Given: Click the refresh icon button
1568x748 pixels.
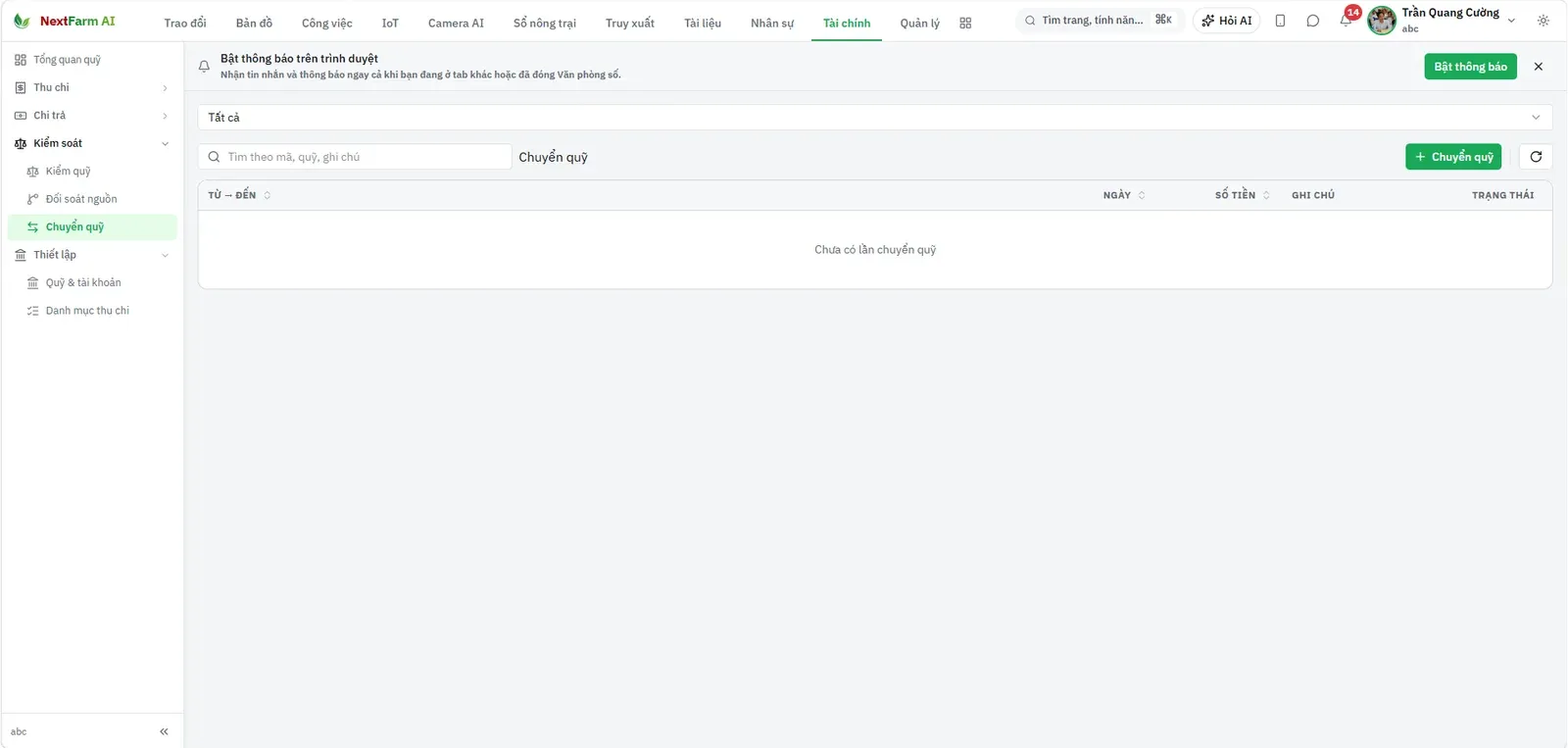Looking at the screenshot, I should pos(1536,157).
